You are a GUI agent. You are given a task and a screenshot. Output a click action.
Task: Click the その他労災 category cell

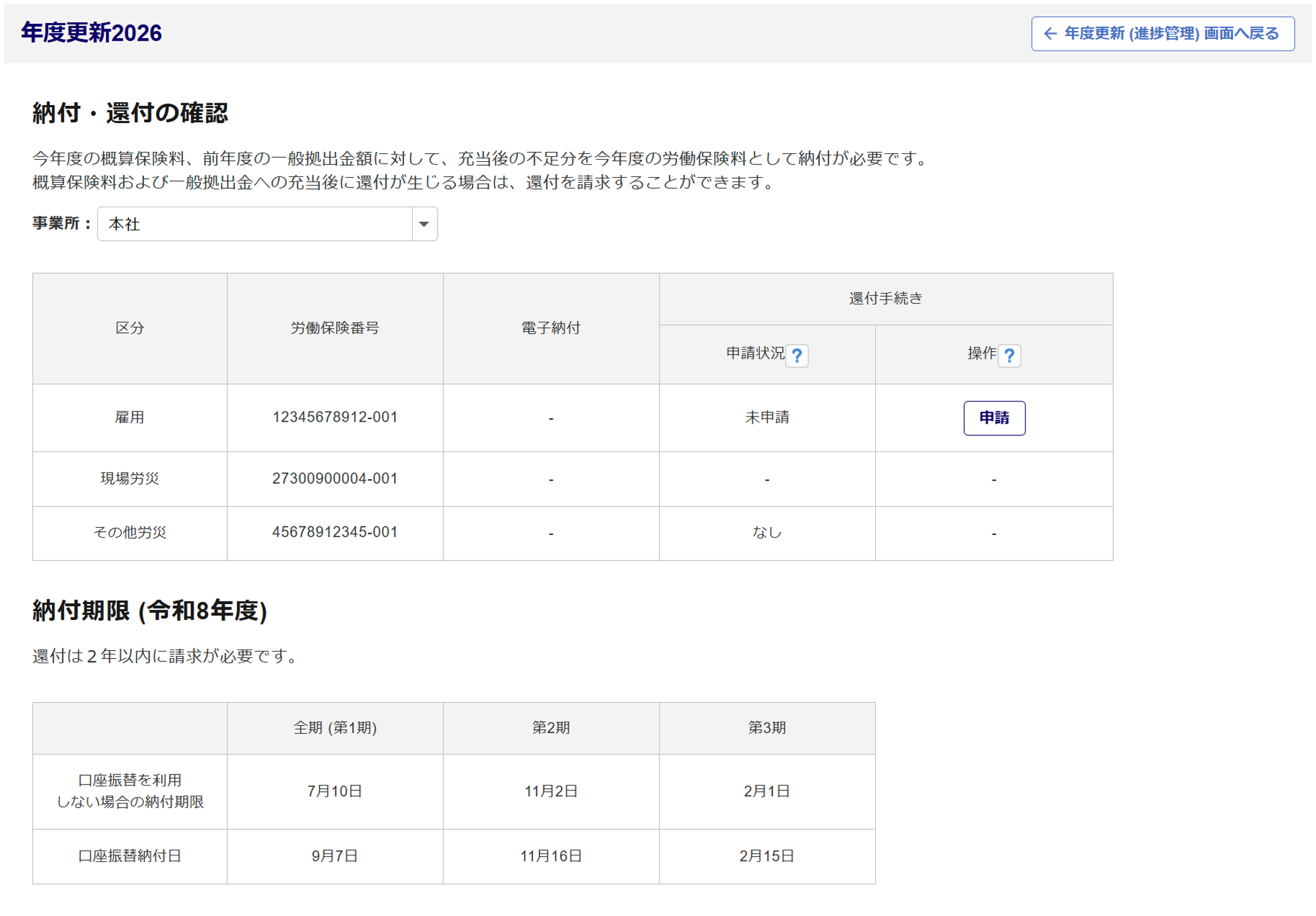[130, 532]
